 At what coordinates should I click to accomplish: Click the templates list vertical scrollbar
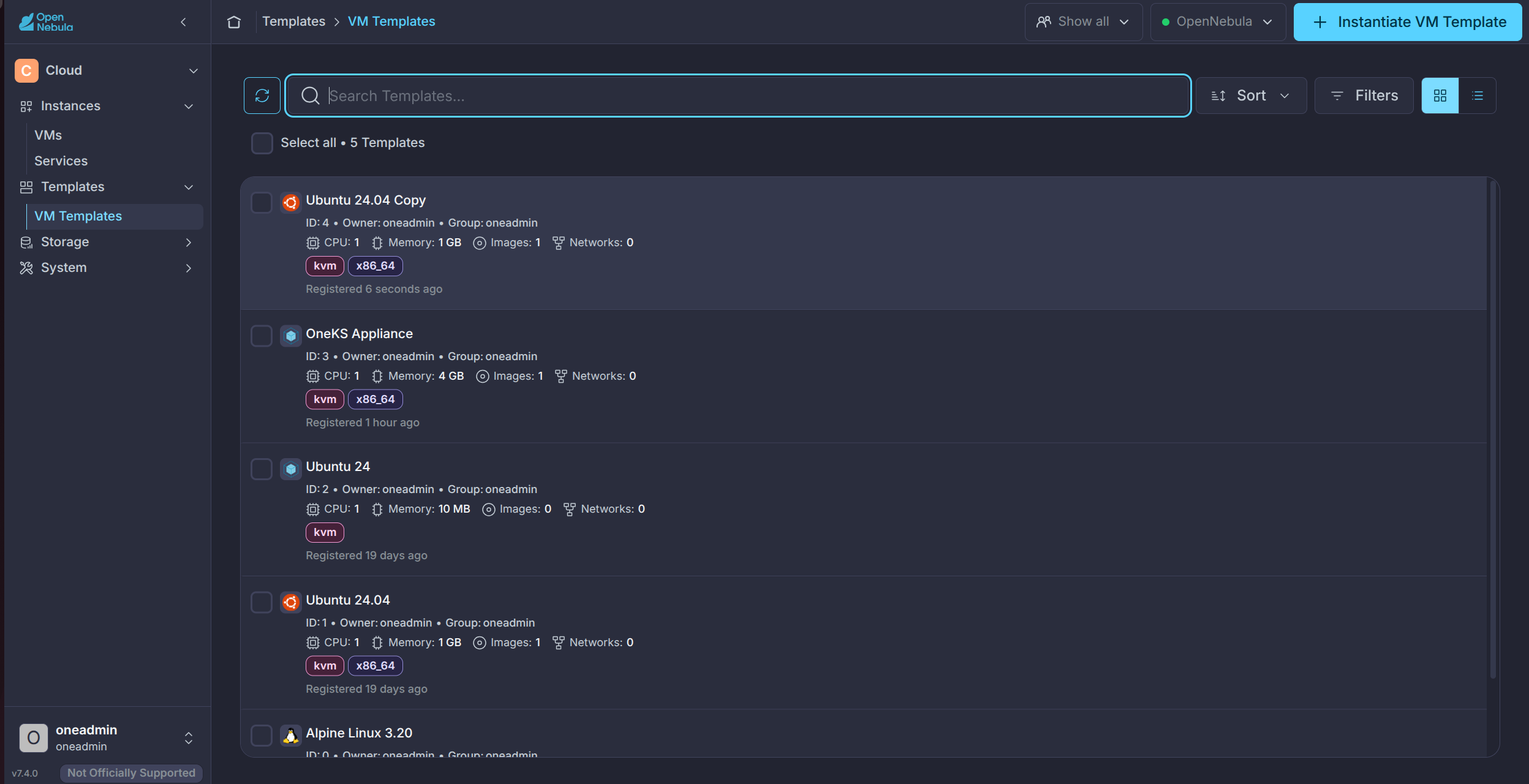pos(1493,429)
